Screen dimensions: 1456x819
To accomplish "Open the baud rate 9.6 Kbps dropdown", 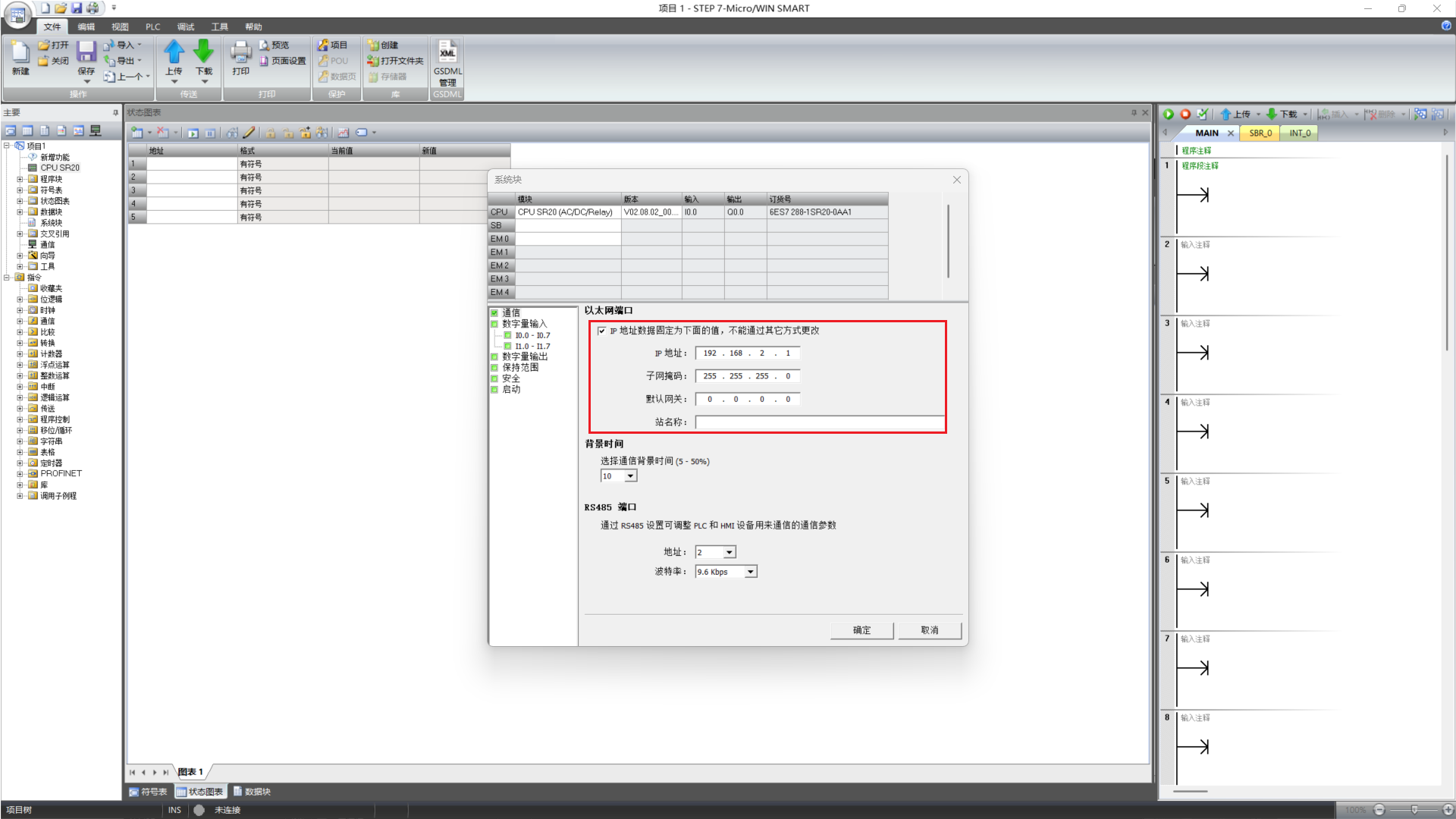I will coord(750,572).
